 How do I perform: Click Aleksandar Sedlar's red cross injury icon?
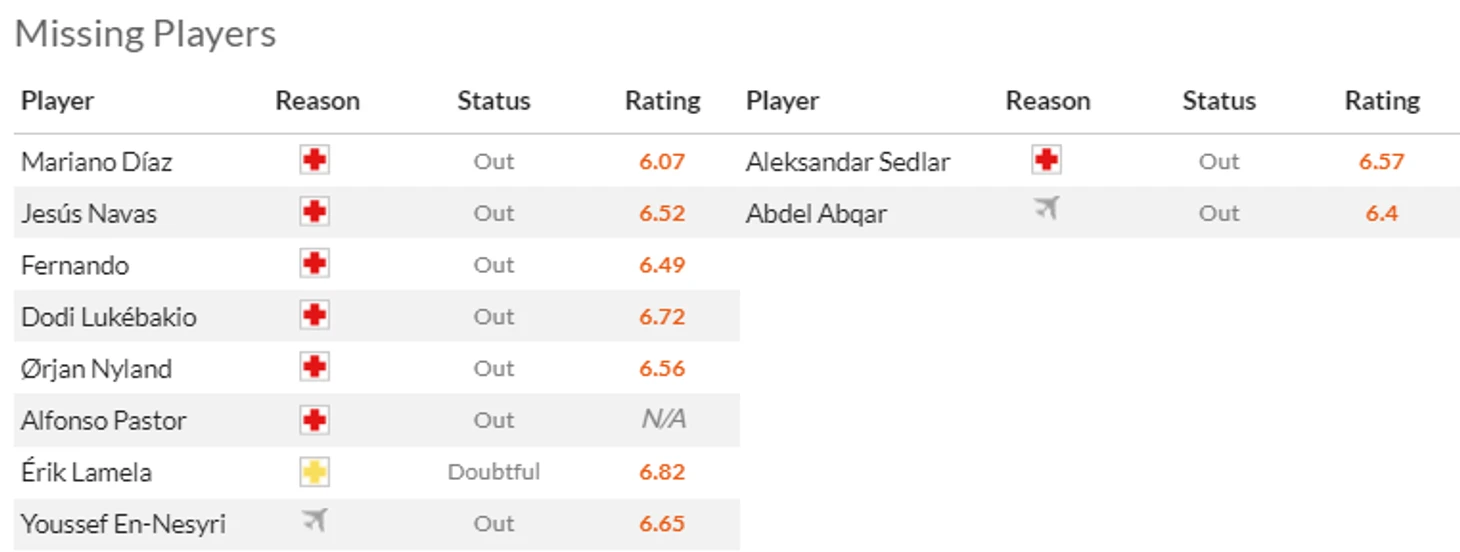point(1046,160)
